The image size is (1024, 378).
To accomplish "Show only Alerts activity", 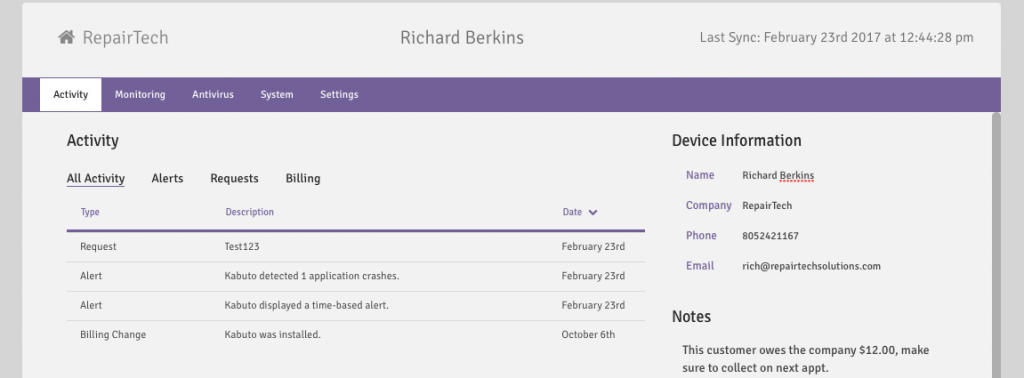I will pyautogui.click(x=167, y=178).
